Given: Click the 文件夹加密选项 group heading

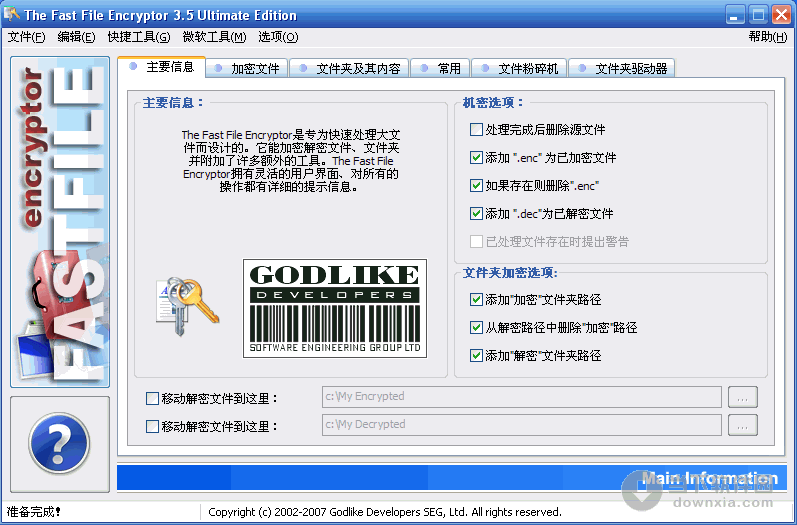Looking at the screenshot, I should [510, 273].
